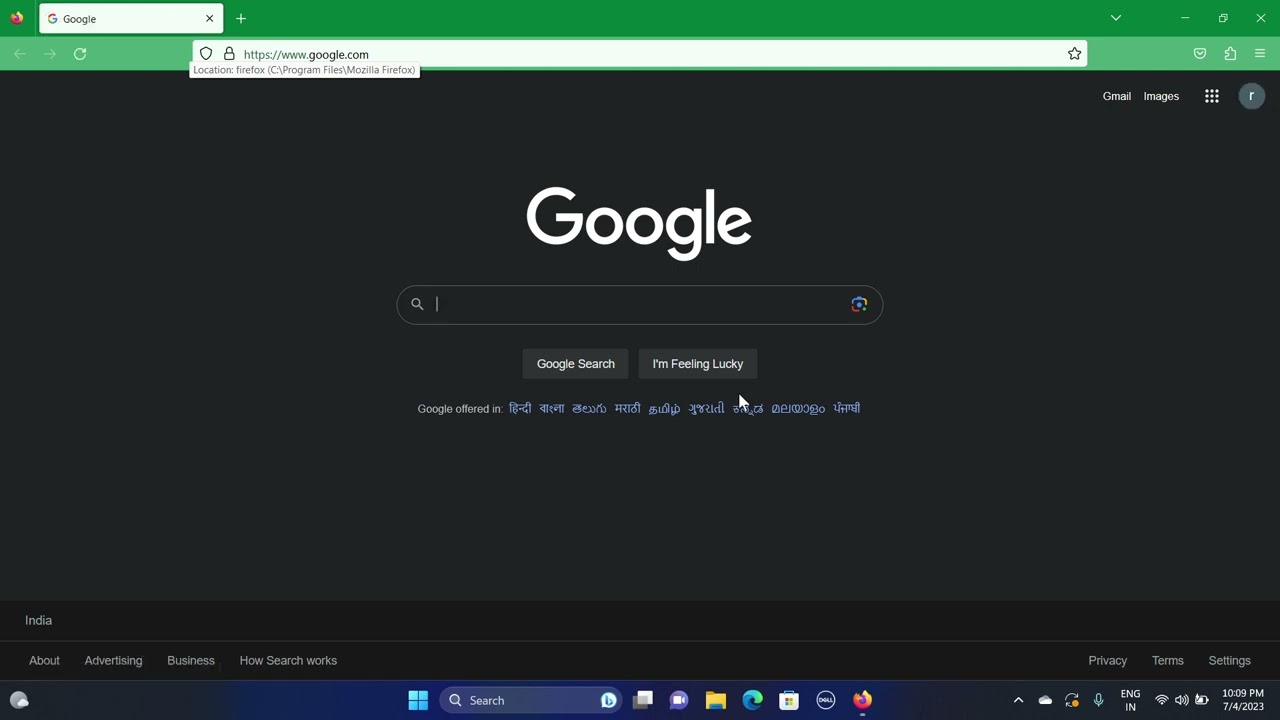
Task: Open Task View in taskbar
Action: click(x=643, y=700)
